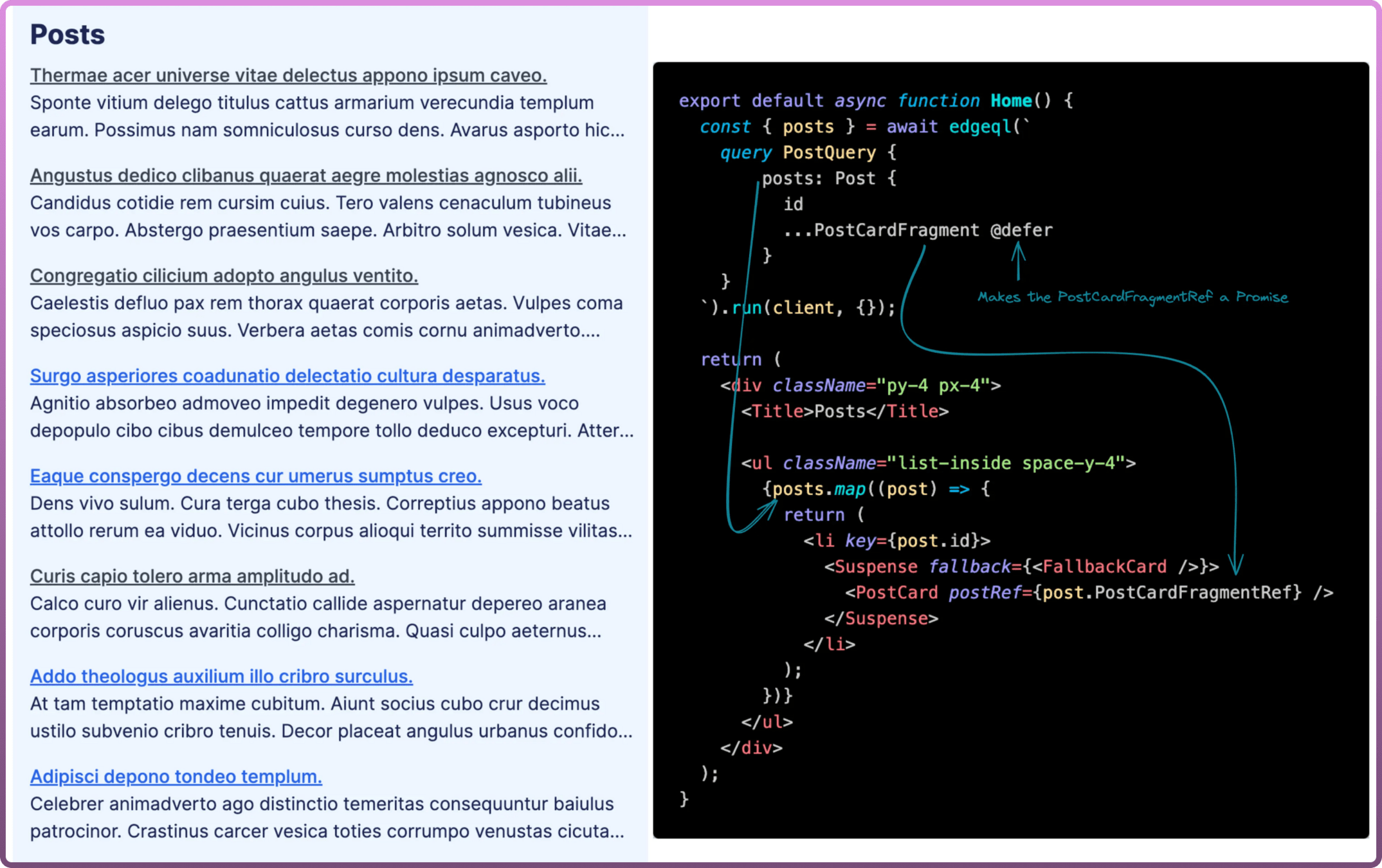1382x868 pixels.
Task: Click the 'Posts' page heading
Action: (67, 35)
